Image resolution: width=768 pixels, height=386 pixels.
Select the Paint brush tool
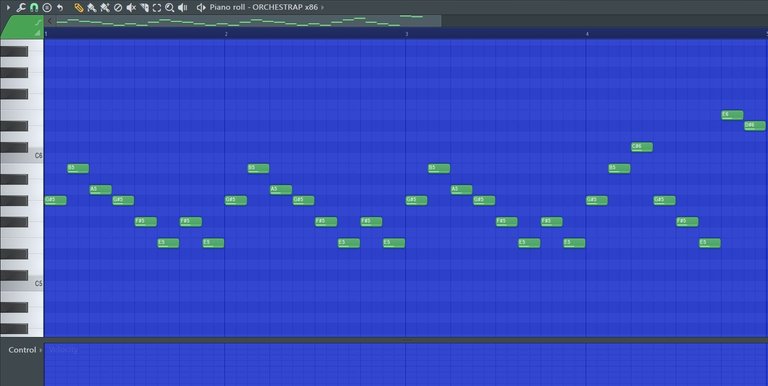91,7
